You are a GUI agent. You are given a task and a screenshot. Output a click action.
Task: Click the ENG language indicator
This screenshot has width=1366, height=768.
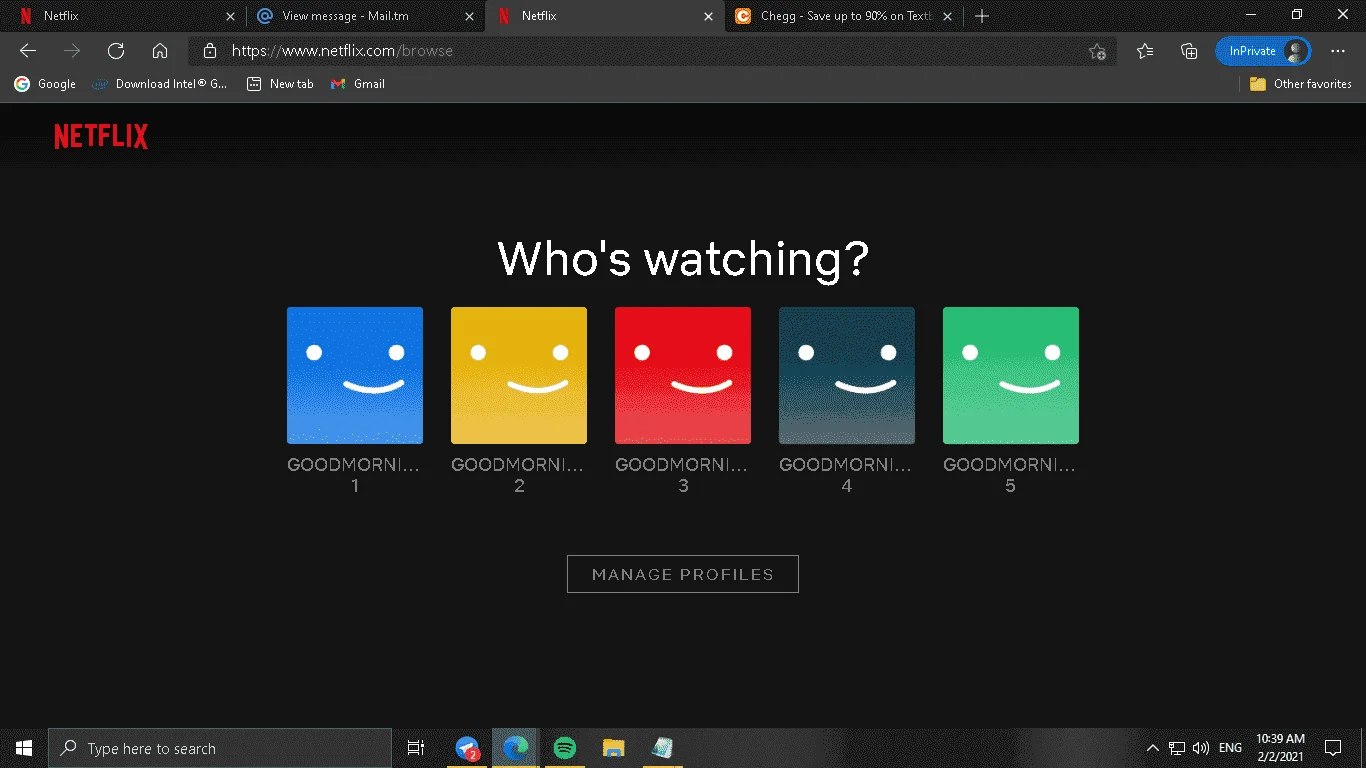pyautogui.click(x=1231, y=748)
